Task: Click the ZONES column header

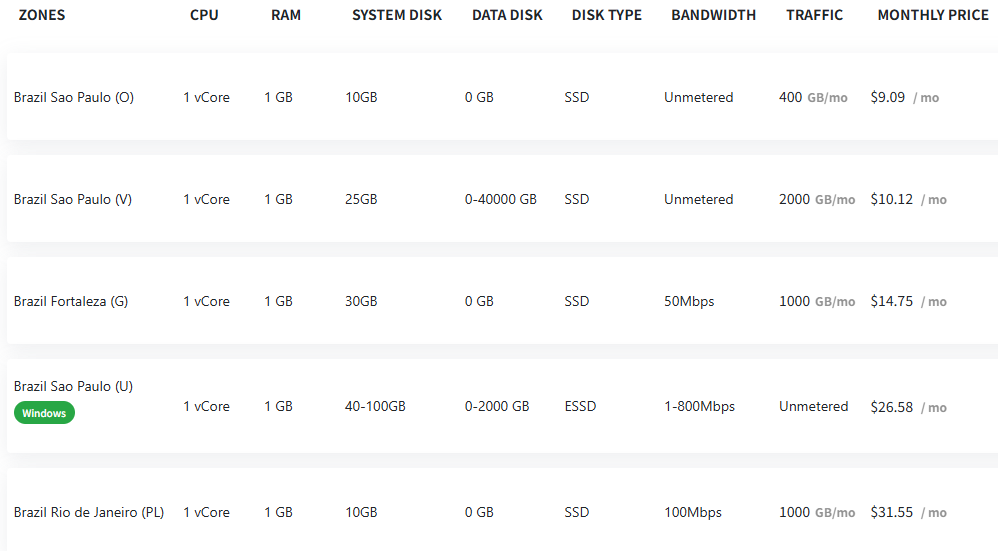Action: [x=42, y=15]
